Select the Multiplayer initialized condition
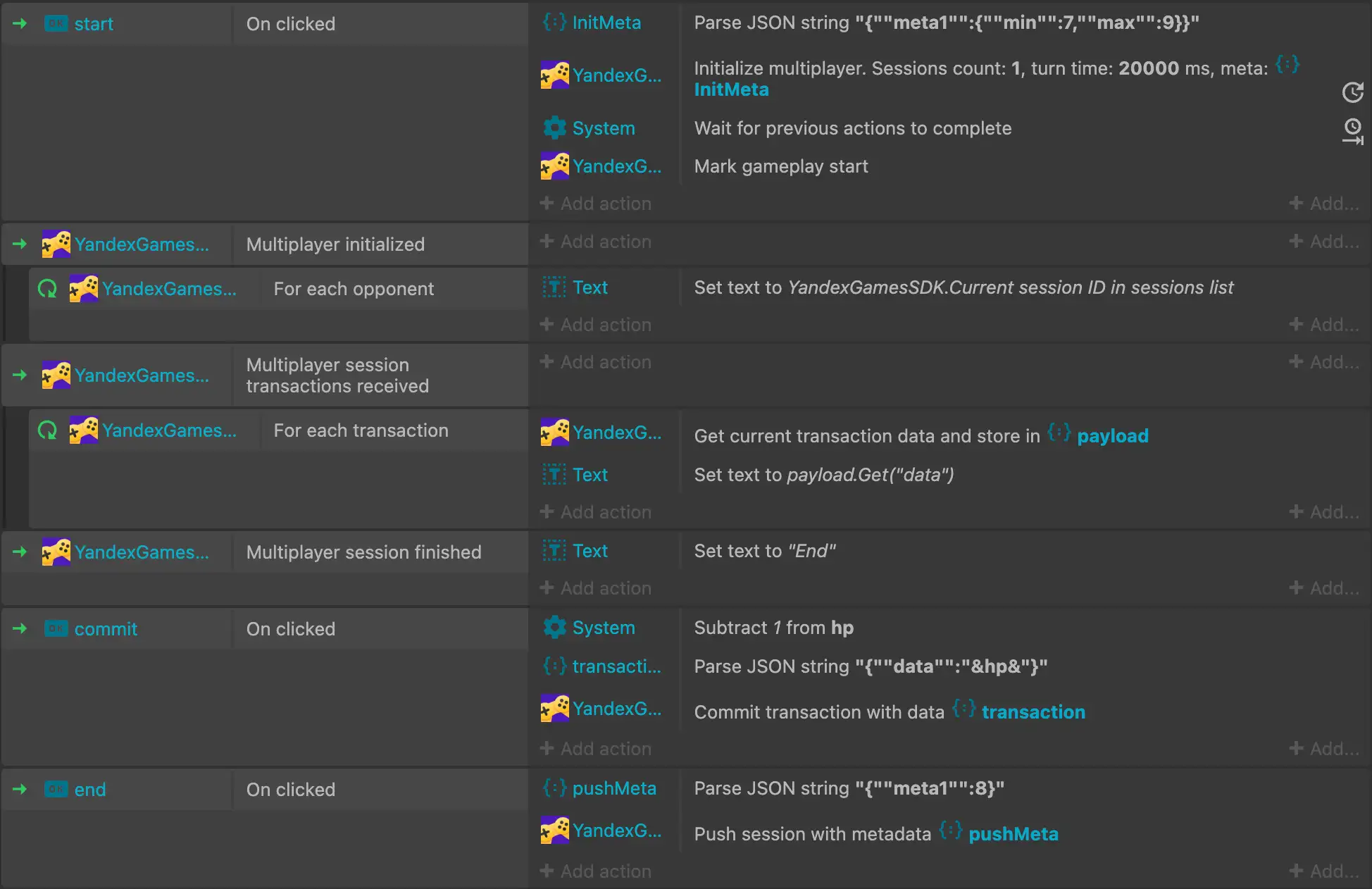This screenshot has height=889, width=1372. [335, 244]
